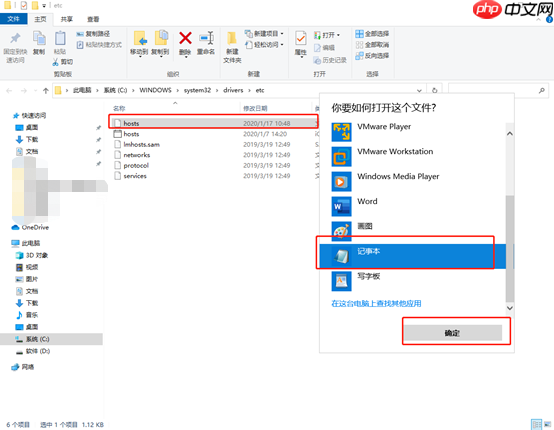The width and height of the screenshot is (554, 430).
Task: Switch to the Home tab
Action: tap(40, 19)
